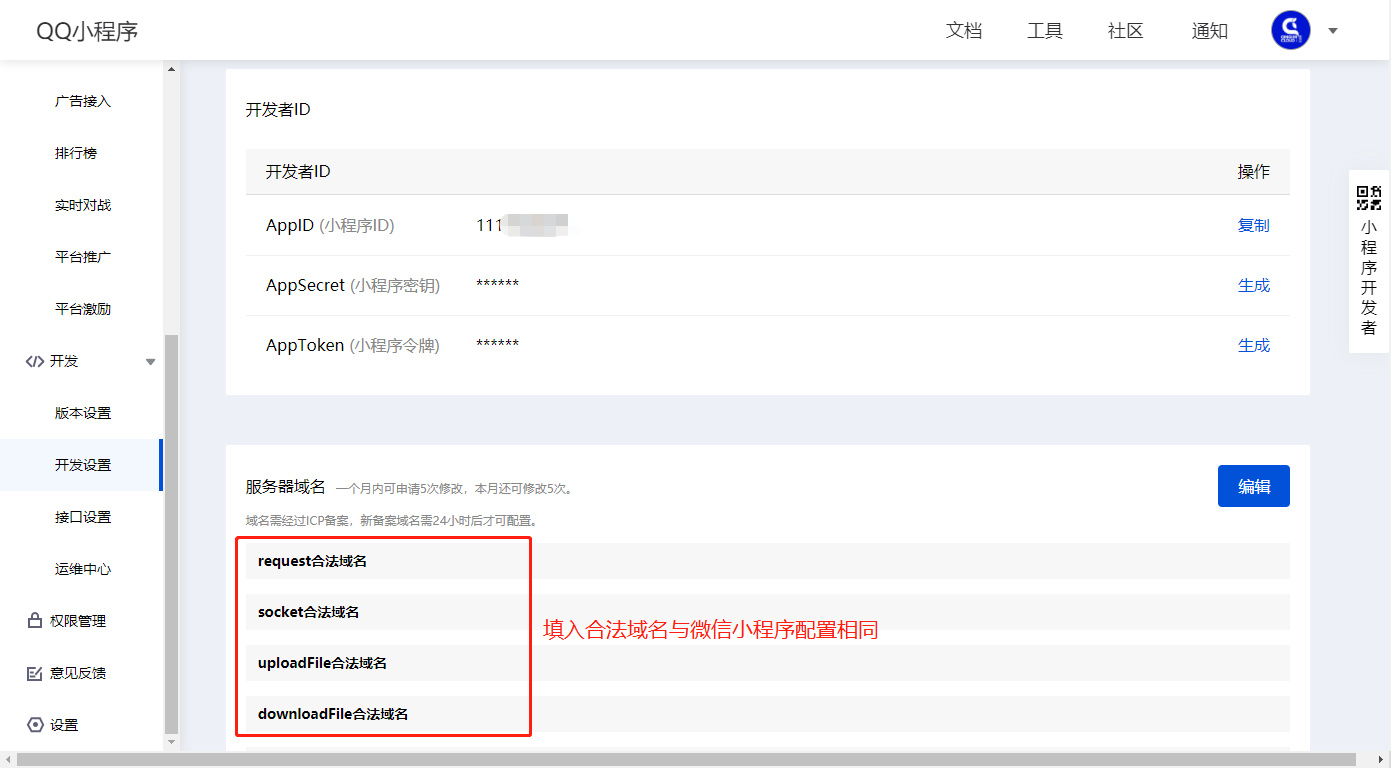Open 接口设置 in sidebar
Screen dimensions: 1391x768
coord(83,517)
